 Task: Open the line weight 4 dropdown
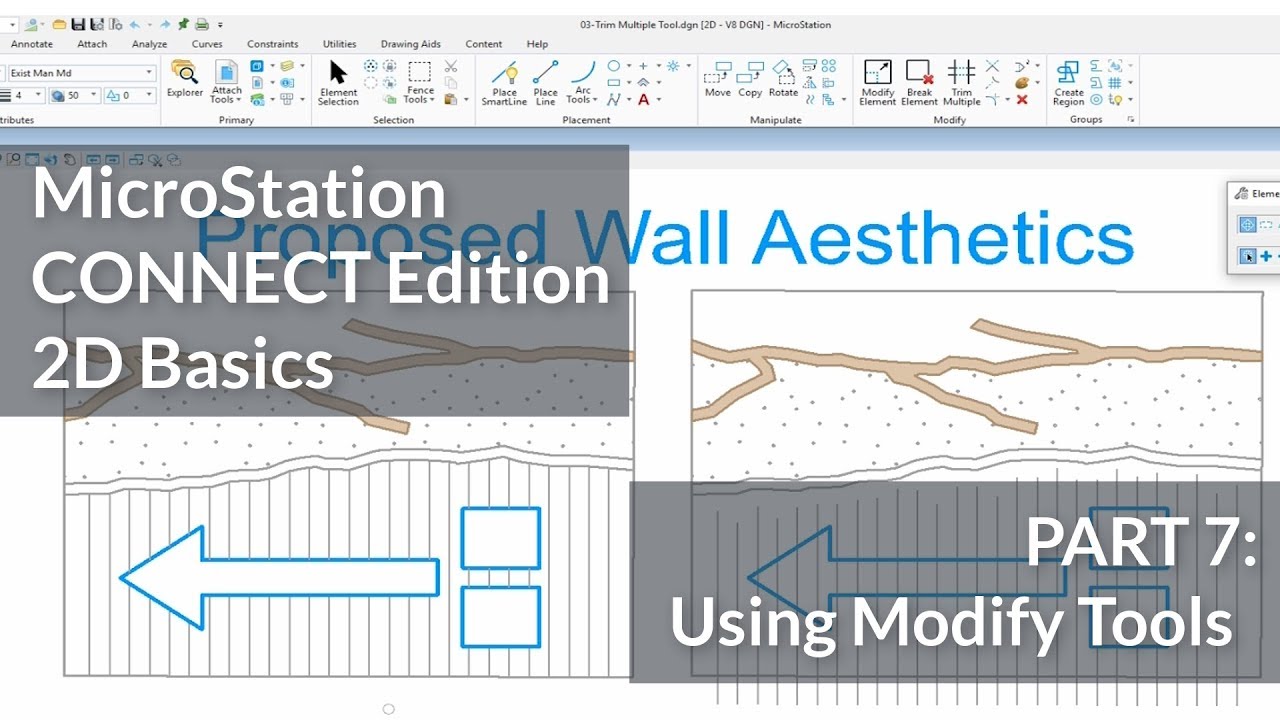tap(39, 95)
